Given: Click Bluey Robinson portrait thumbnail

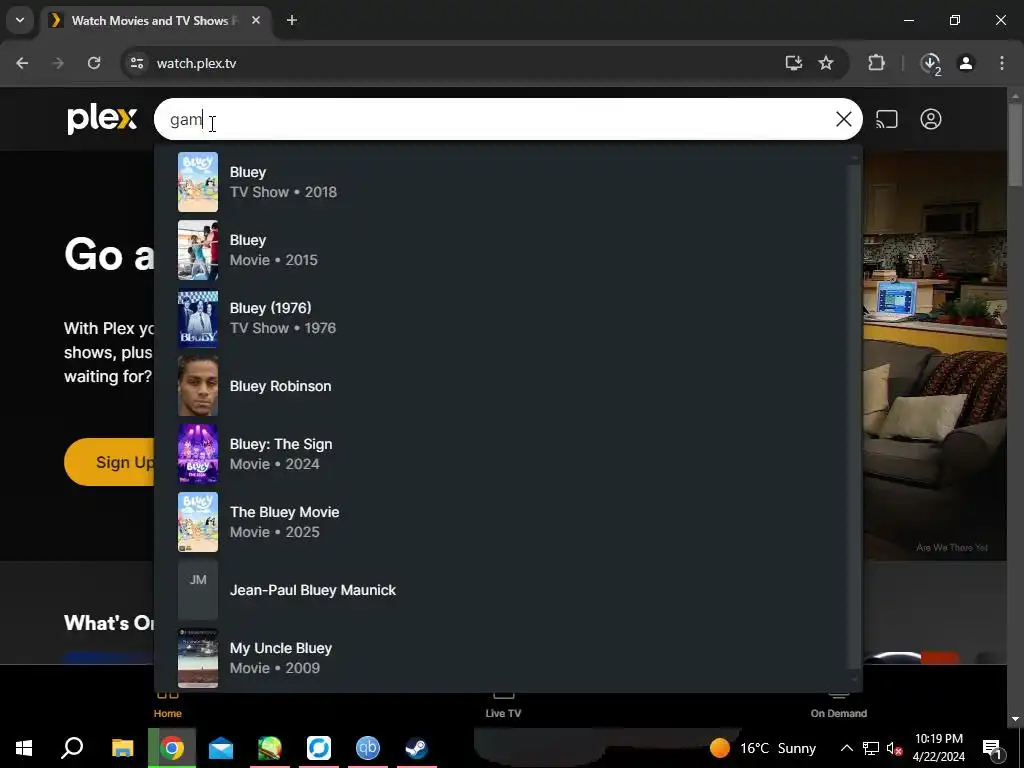Looking at the screenshot, I should pyautogui.click(x=198, y=386).
